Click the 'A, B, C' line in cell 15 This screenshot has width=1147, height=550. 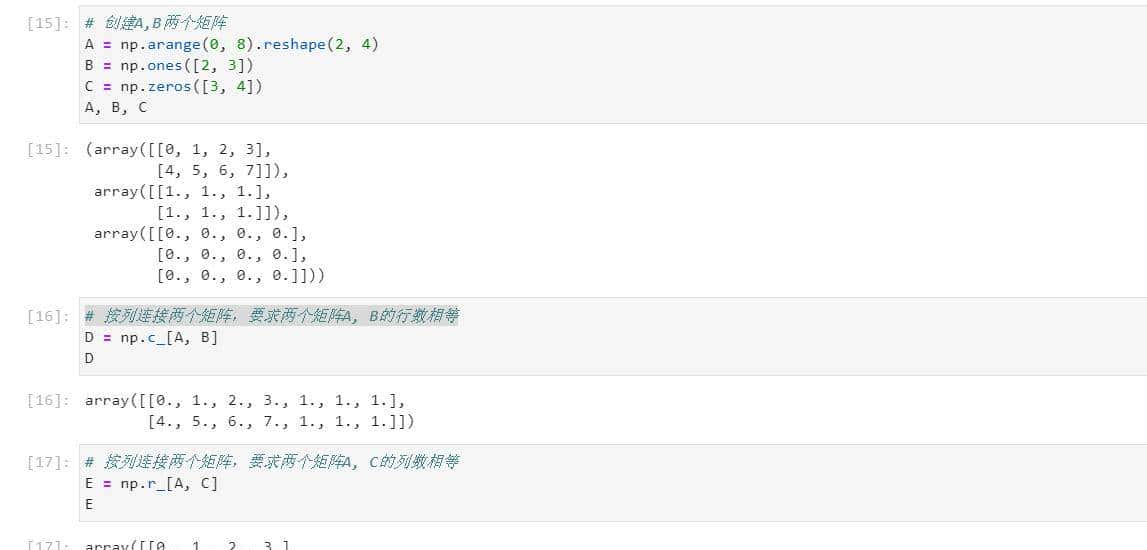click(x=116, y=108)
